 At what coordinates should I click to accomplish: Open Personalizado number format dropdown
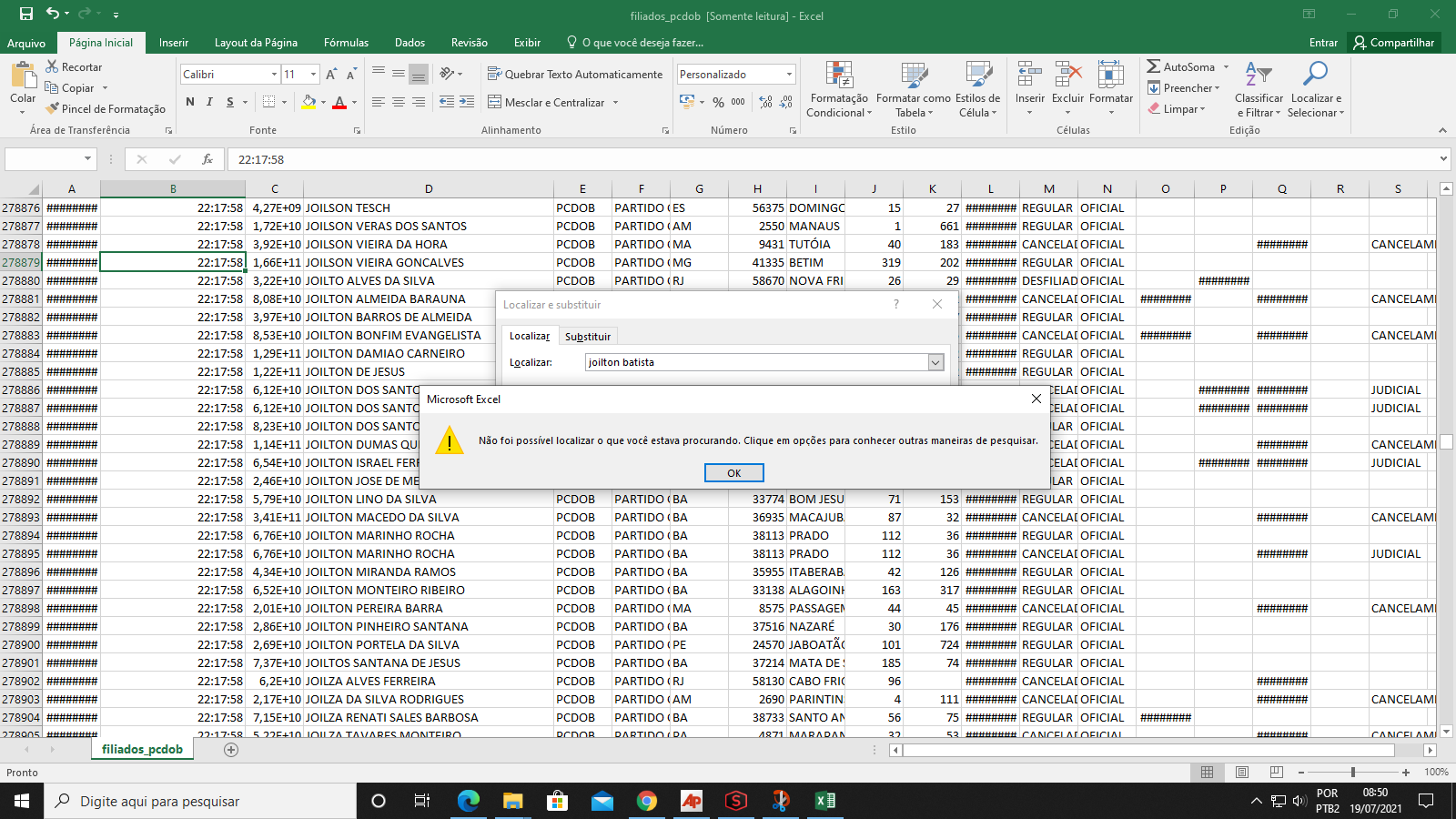click(789, 74)
